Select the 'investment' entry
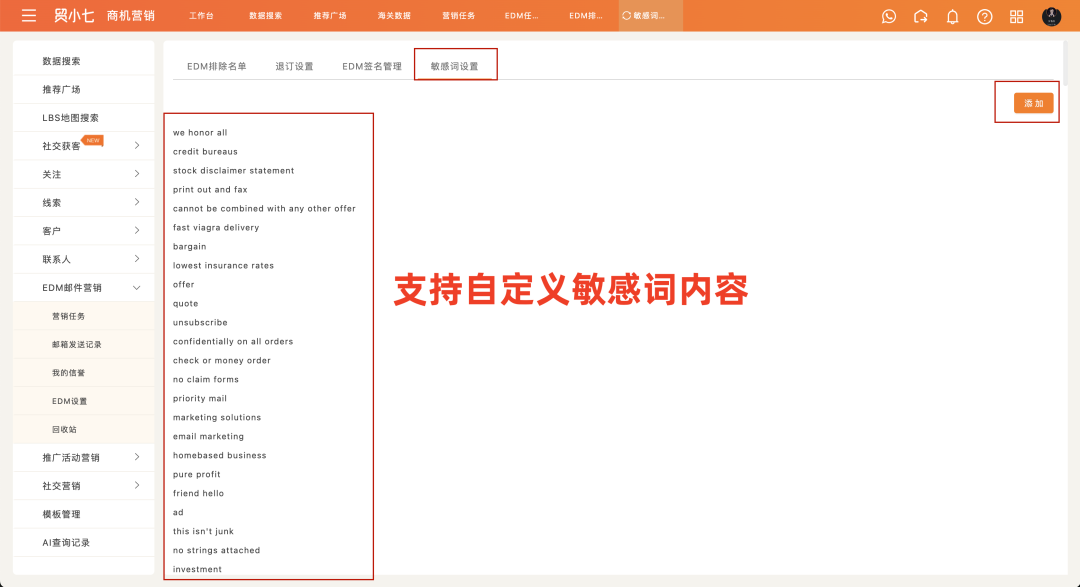Viewport: 1080px width, 587px height. tap(197, 569)
